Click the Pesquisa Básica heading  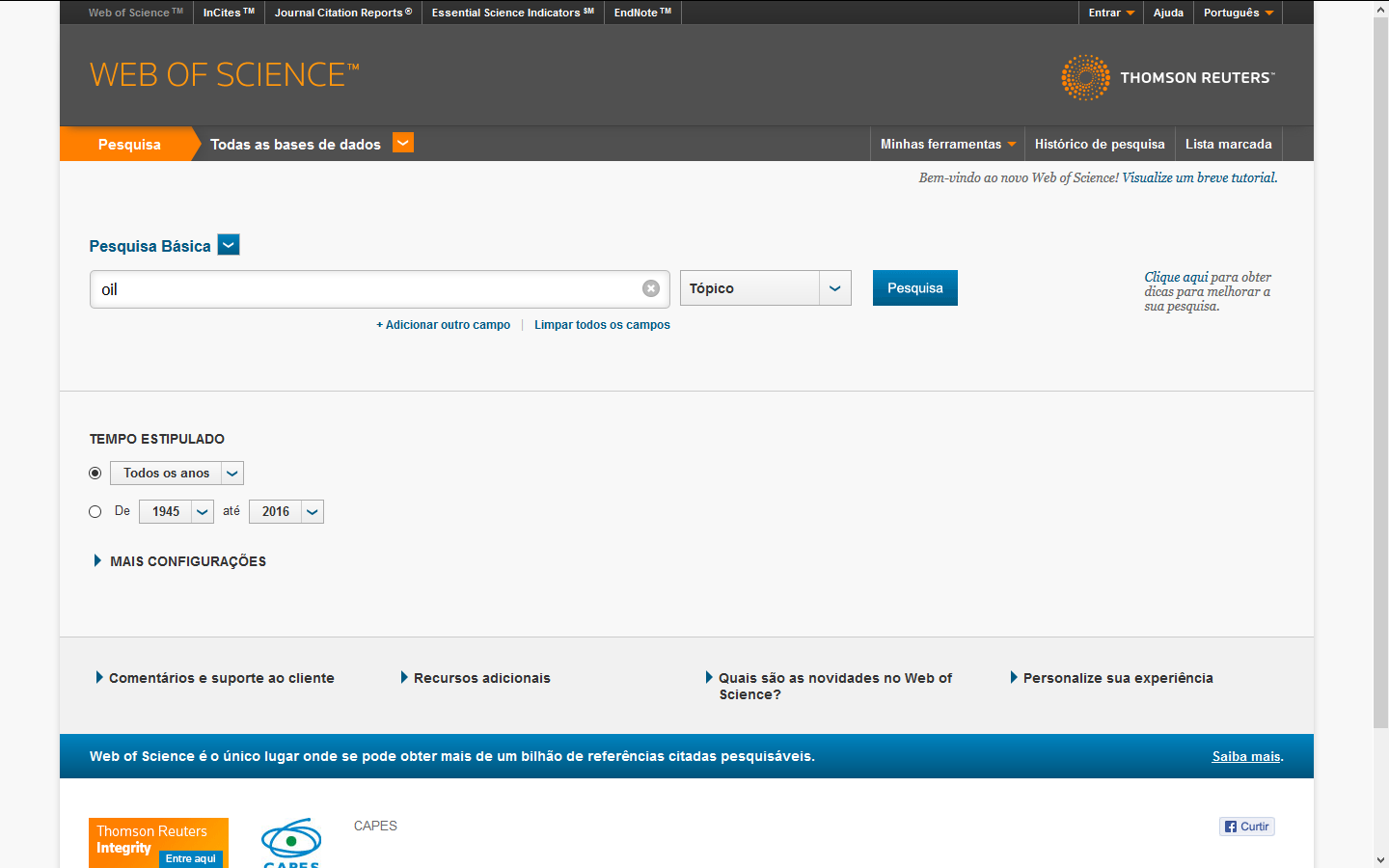(x=150, y=246)
